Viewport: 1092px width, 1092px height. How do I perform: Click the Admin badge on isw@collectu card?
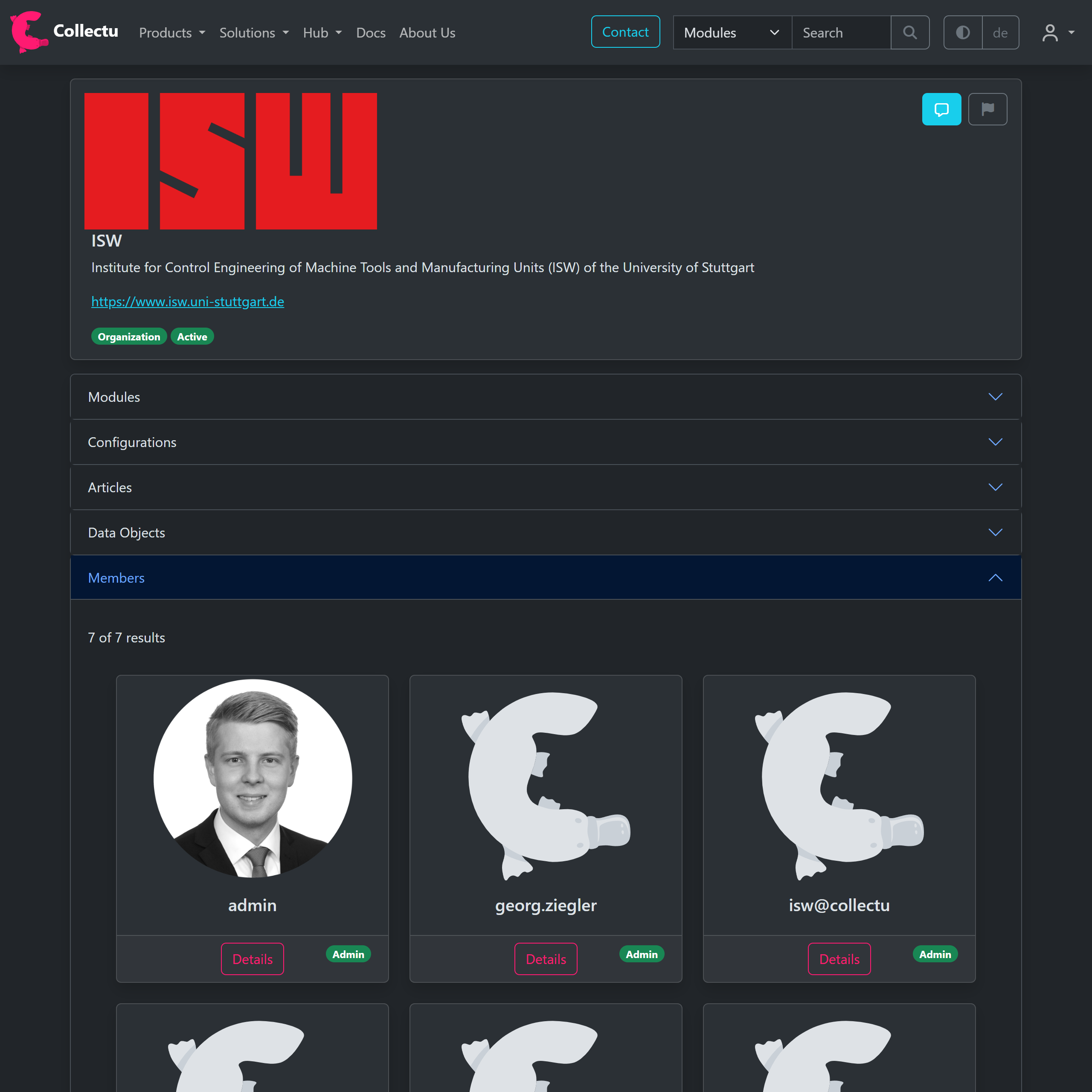coord(935,954)
